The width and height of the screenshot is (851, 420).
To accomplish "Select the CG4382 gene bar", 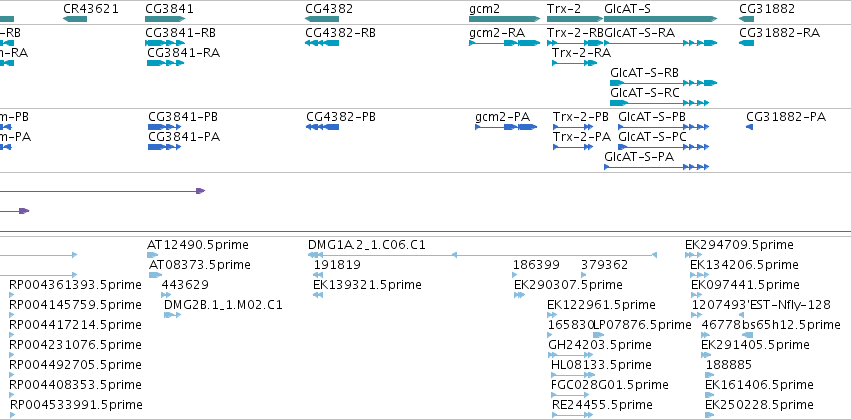I will point(322,19).
